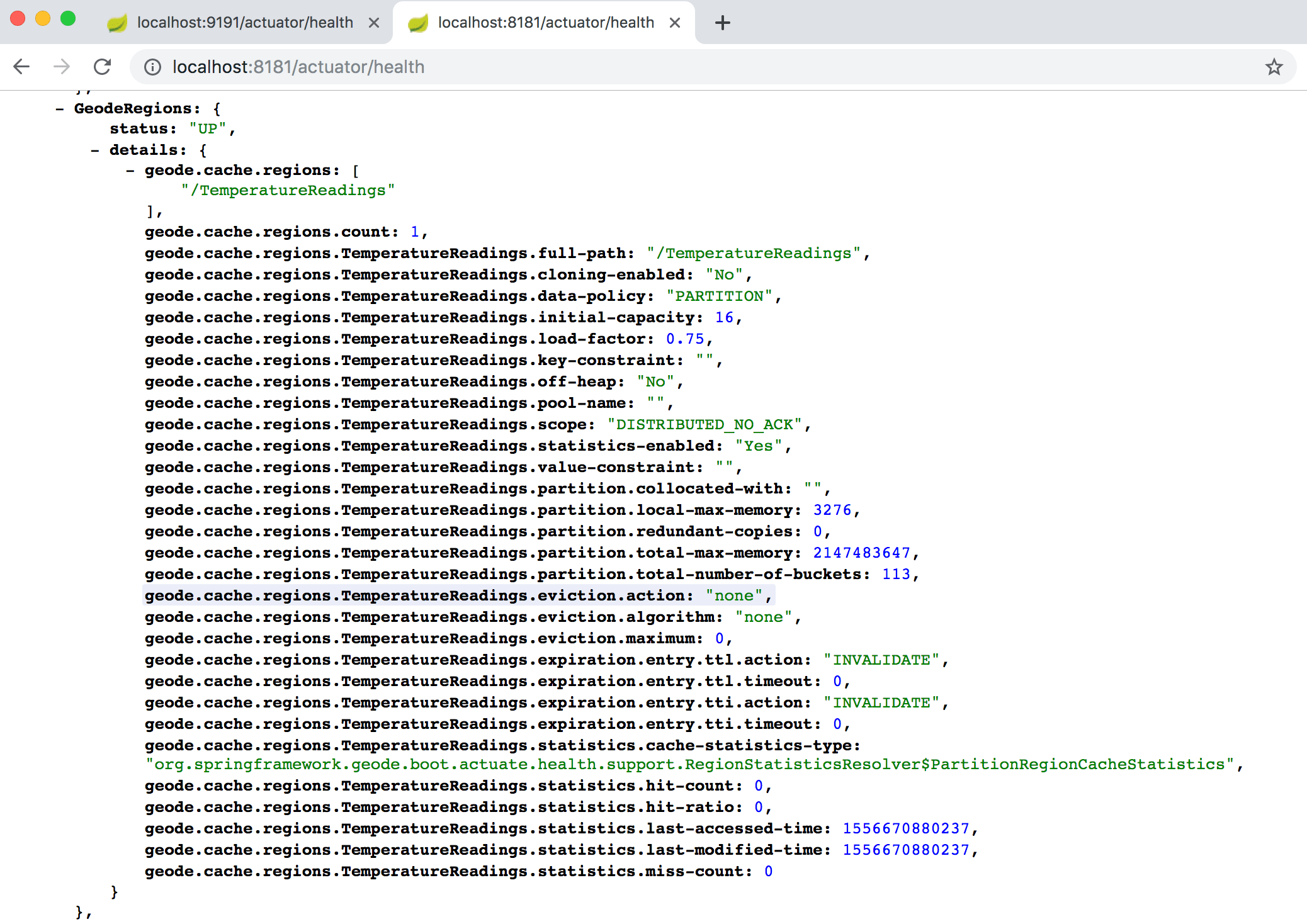Switch to the localhost:9191 tab
The width and height of the screenshot is (1307, 924).
[x=246, y=22]
